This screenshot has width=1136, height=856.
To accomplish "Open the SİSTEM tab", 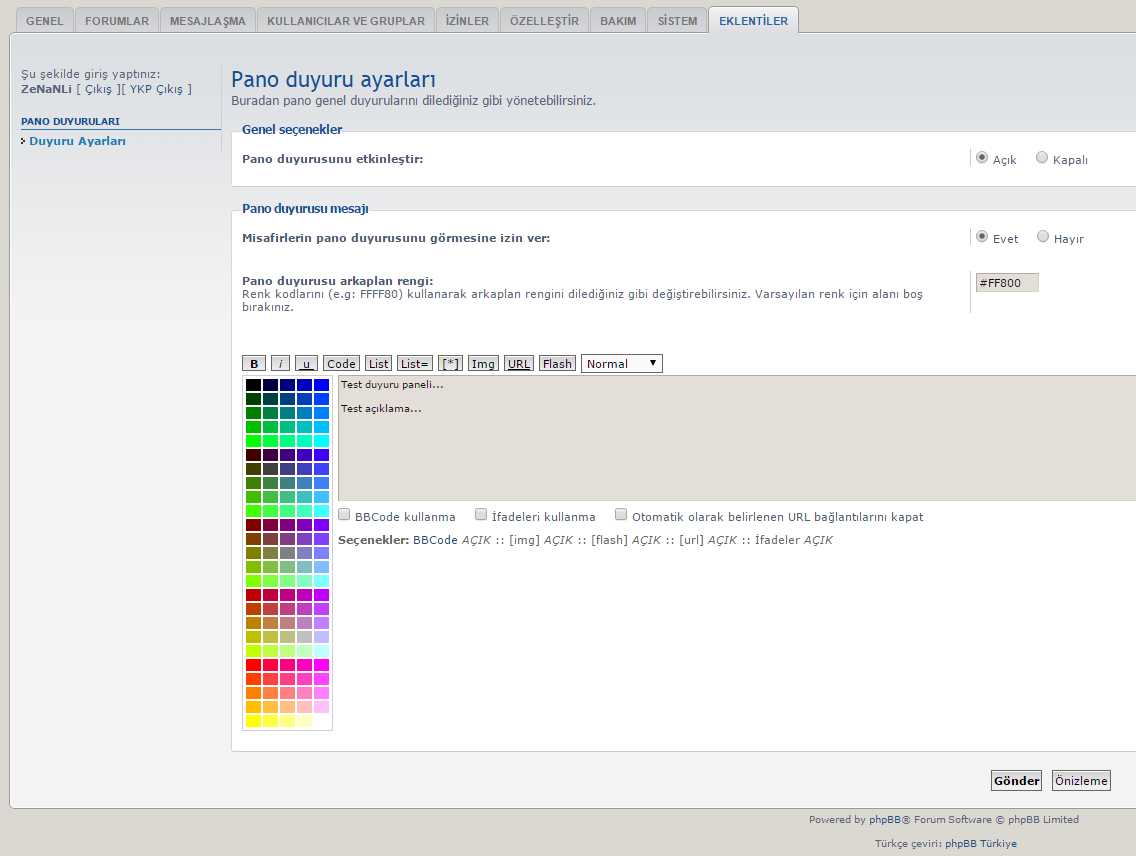I will pyautogui.click(x=677, y=21).
